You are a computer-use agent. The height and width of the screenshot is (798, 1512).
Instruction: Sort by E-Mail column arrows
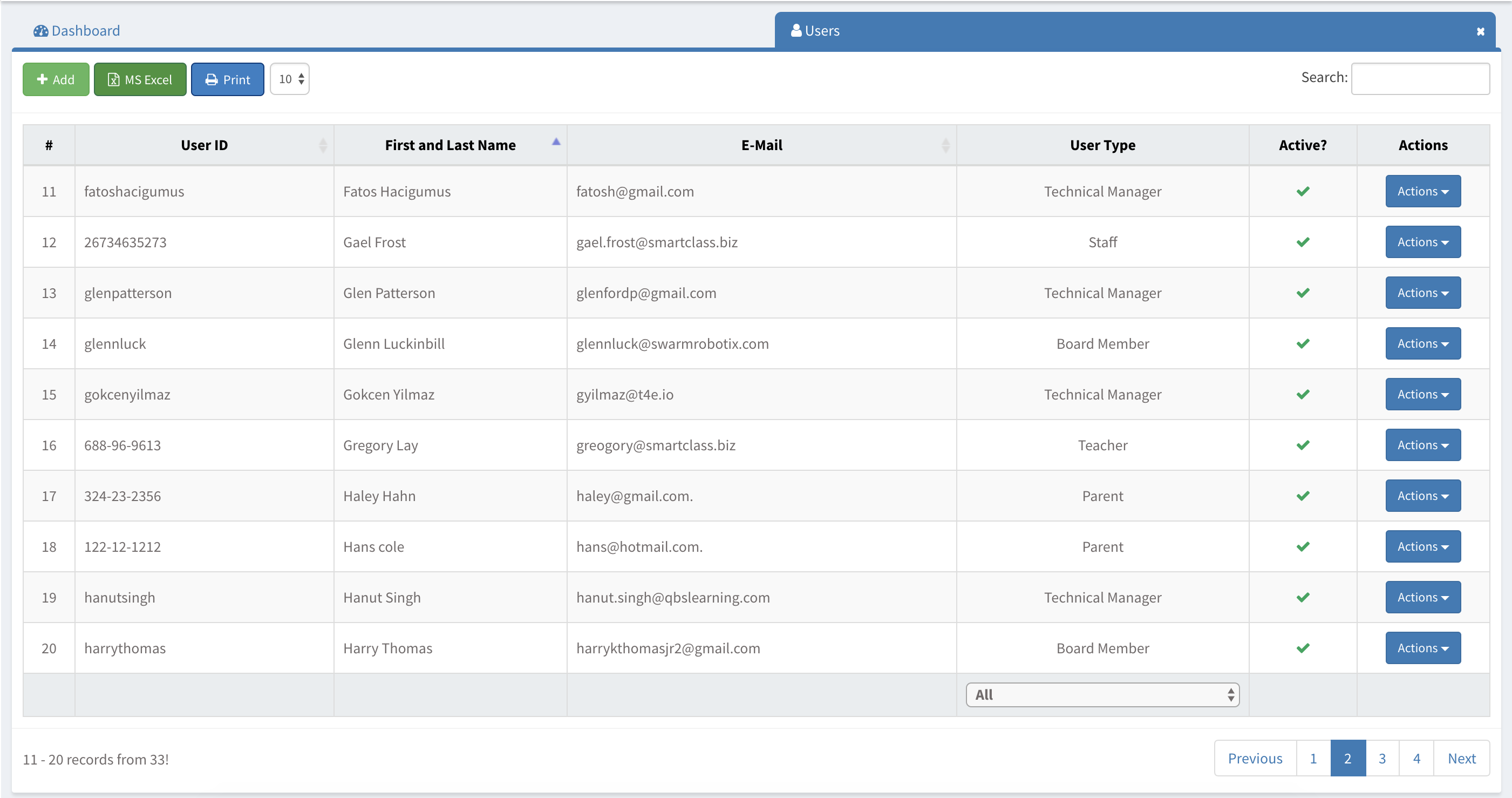(x=945, y=145)
